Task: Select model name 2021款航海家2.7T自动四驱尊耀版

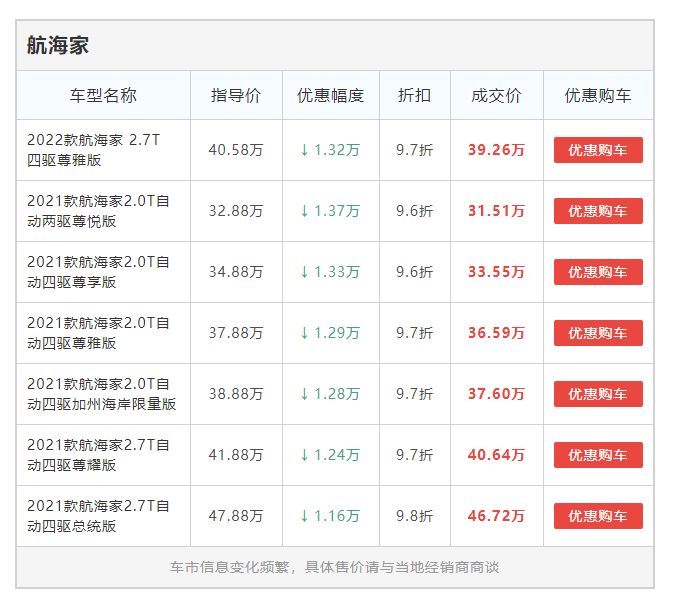Action: point(98,455)
